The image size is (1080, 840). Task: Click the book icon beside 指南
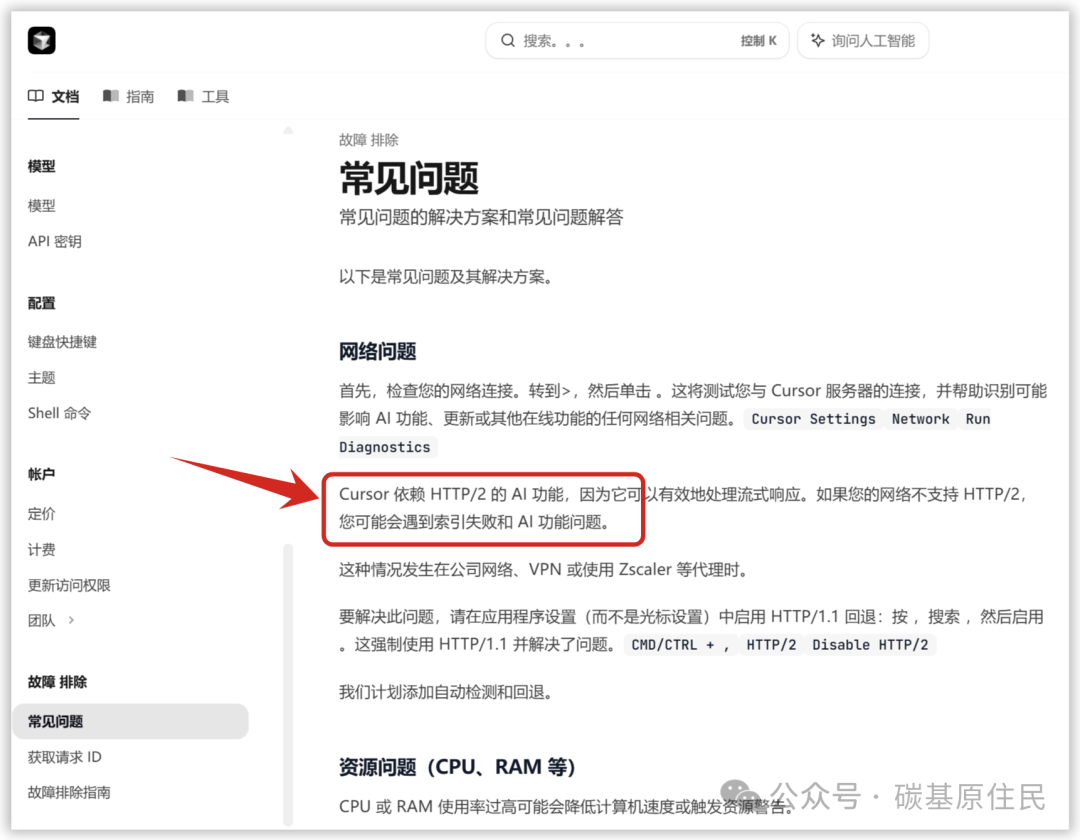coord(110,96)
